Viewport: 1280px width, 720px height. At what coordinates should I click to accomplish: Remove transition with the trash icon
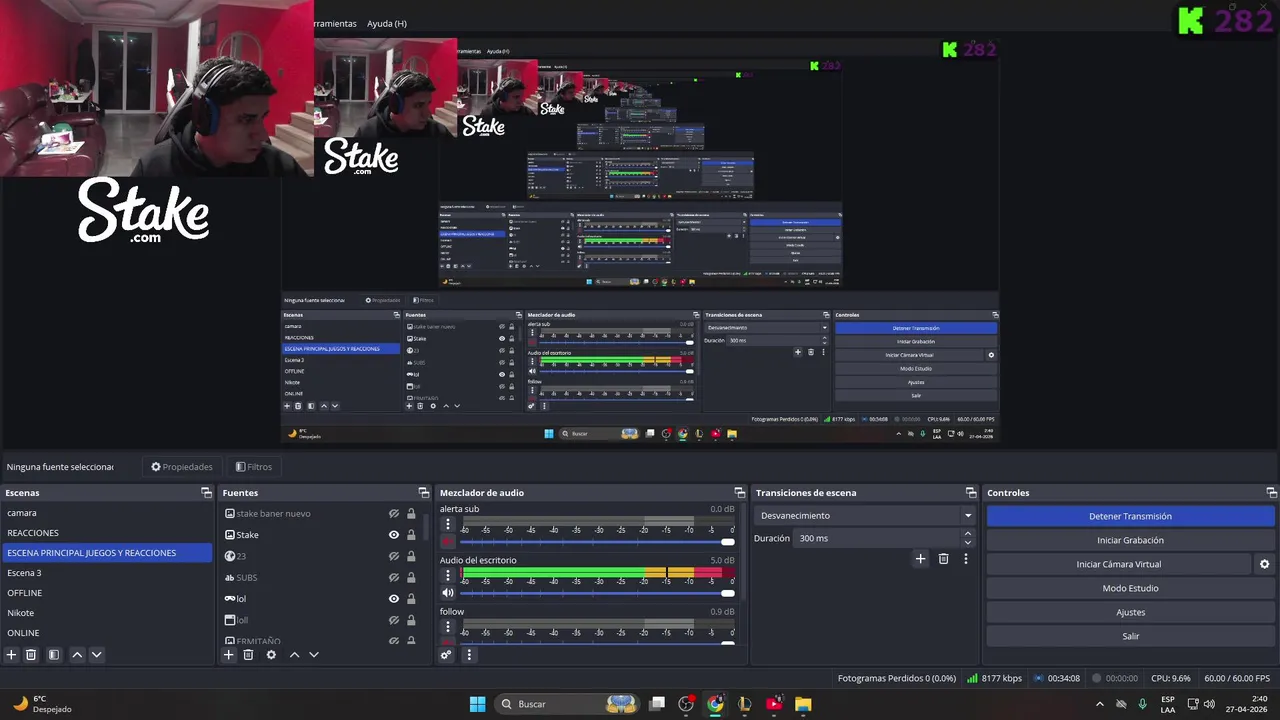coord(943,559)
